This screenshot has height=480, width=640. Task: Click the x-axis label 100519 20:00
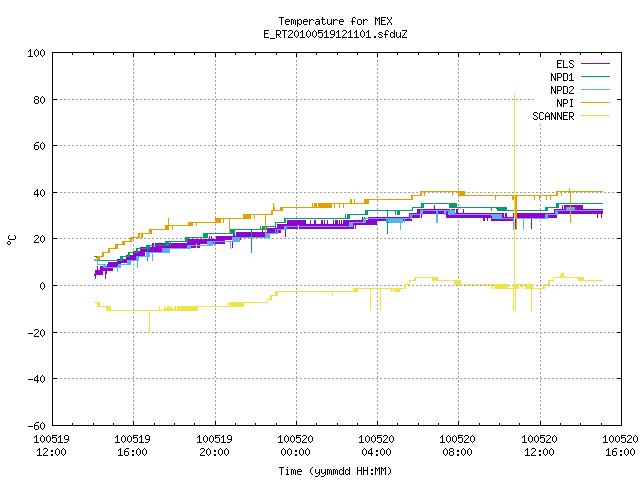click(214, 446)
